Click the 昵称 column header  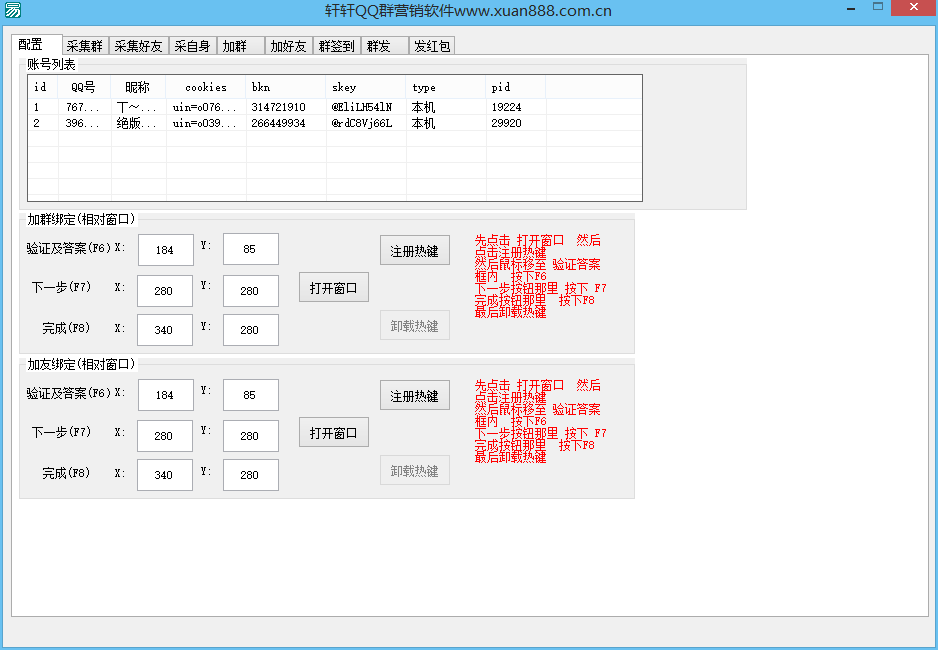click(138, 87)
